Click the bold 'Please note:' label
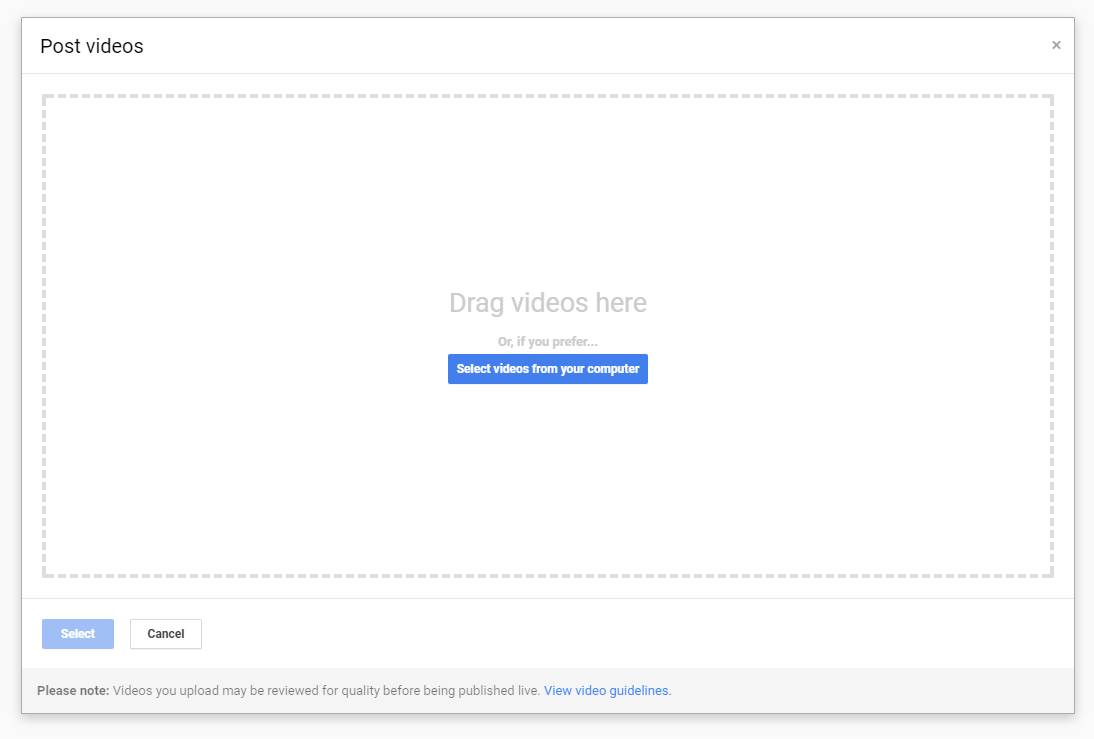 click(x=73, y=690)
